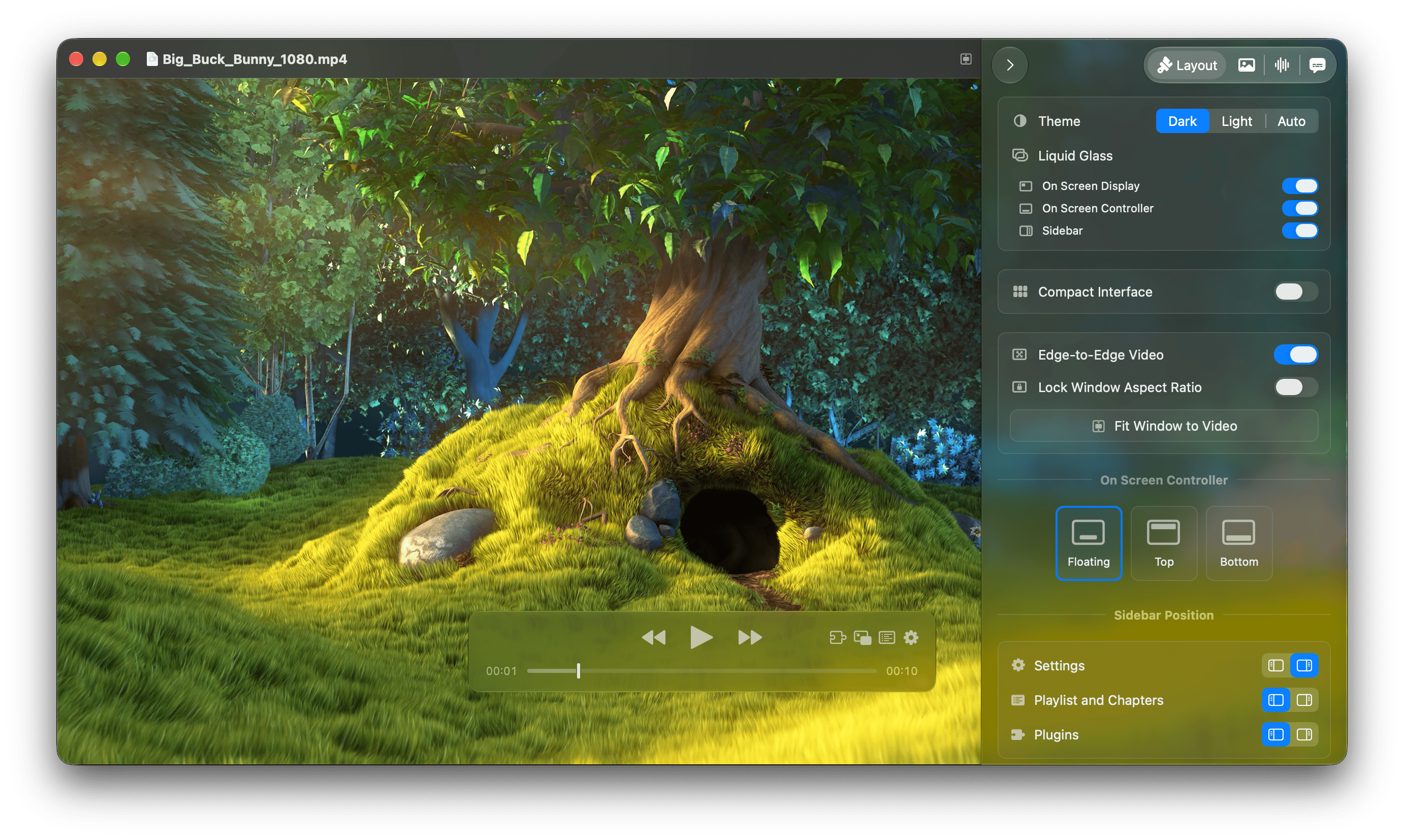Place Settings sidebar on the left
1404x840 pixels.
click(x=1275, y=666)
